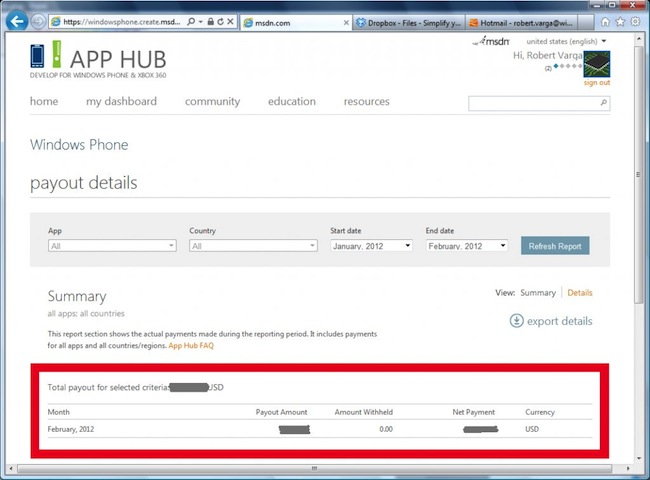This screenshot has height=480, width=650.
Task: Open the home navigation menu
Action: tap(44, 101)
